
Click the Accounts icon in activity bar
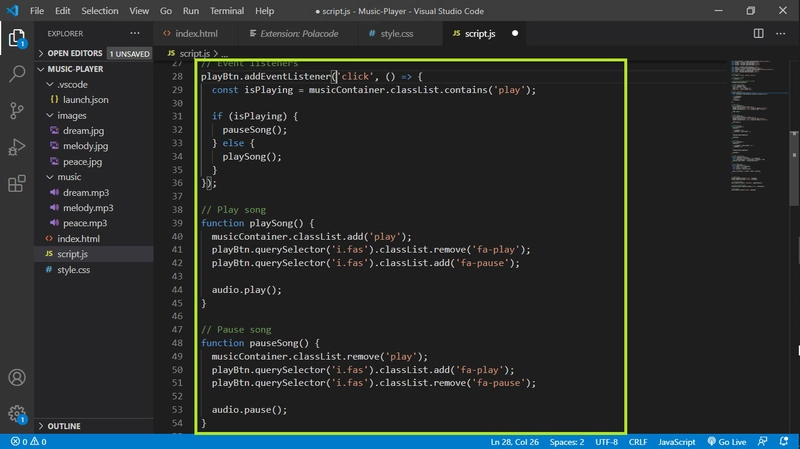[x=16, y=378]
